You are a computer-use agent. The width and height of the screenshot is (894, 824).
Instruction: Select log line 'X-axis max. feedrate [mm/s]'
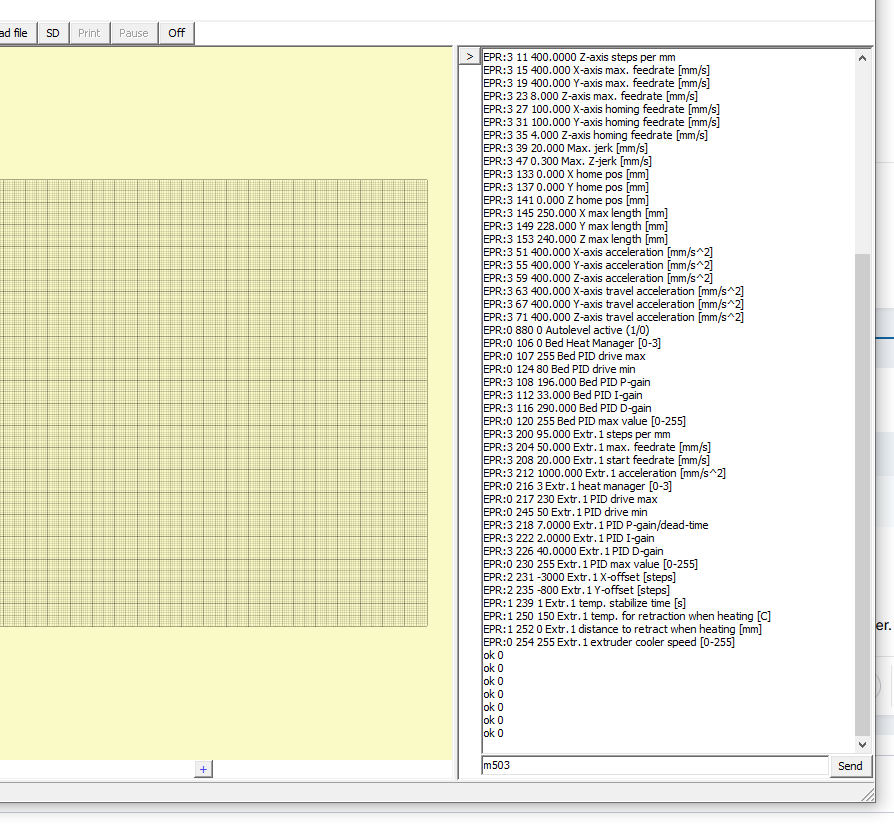click(596, 70)
